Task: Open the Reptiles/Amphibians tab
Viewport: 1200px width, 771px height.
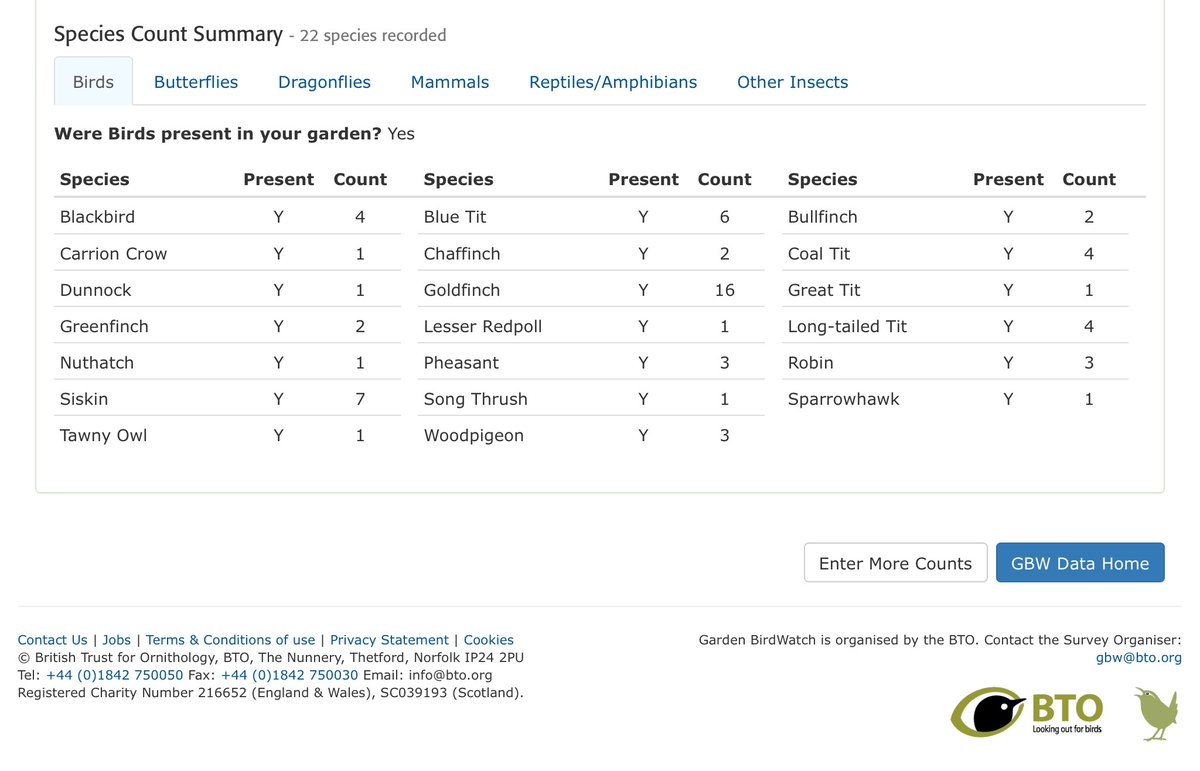Action: [x=613, y=82]
